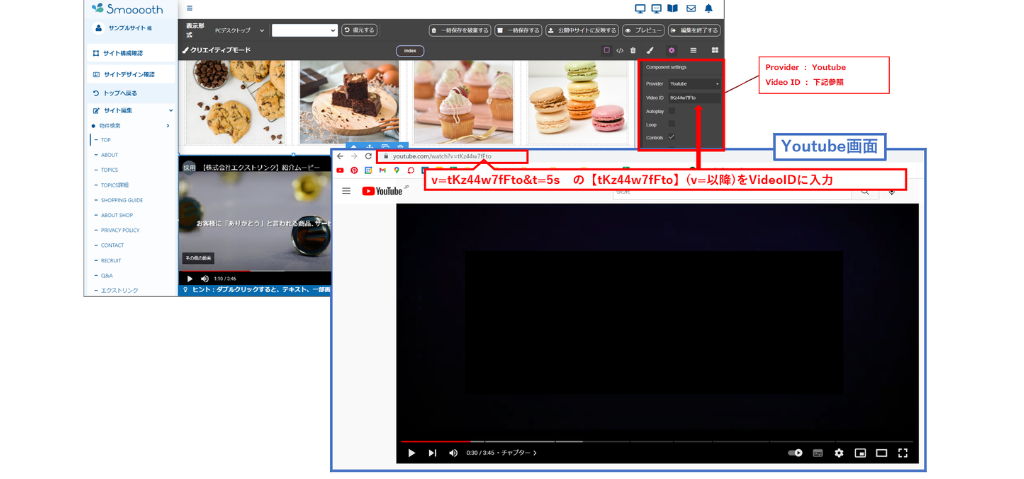The image size is (1024, 479).
Task: Enter fullscreen in the YouTube player
Action: (903, 453)
